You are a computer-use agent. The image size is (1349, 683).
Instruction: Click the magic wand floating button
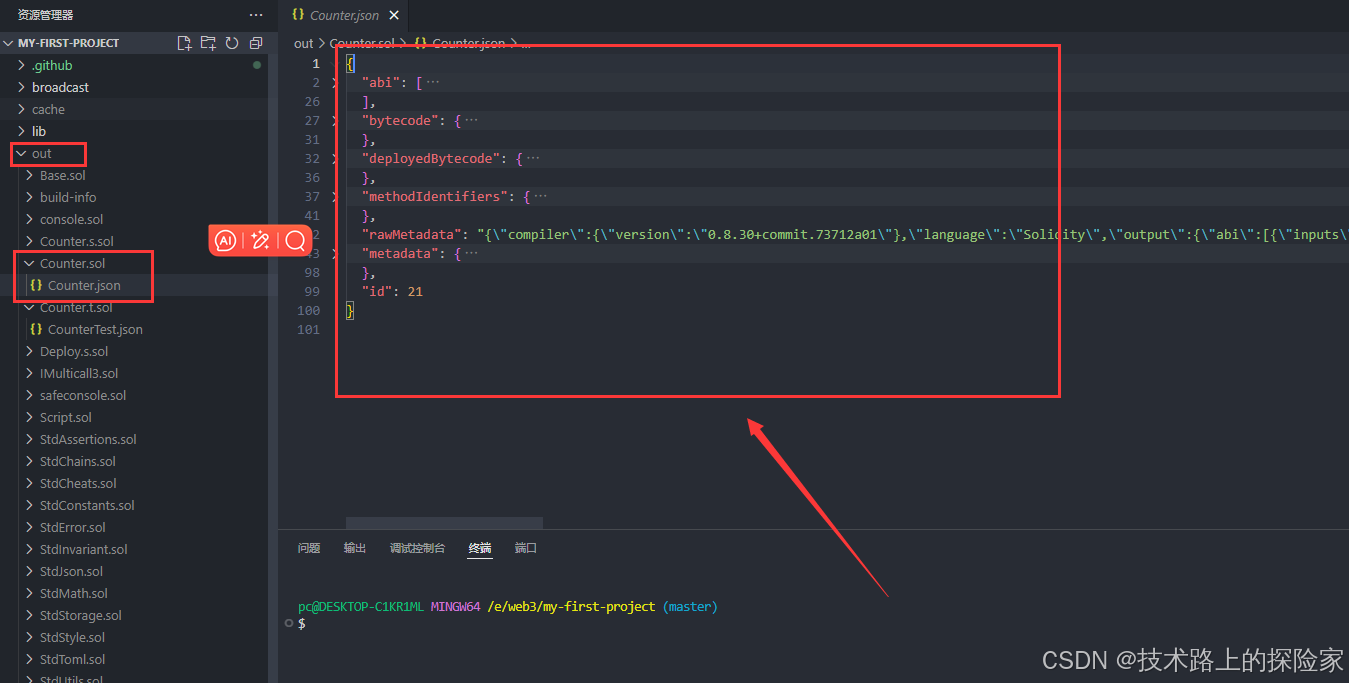point(260,240)
